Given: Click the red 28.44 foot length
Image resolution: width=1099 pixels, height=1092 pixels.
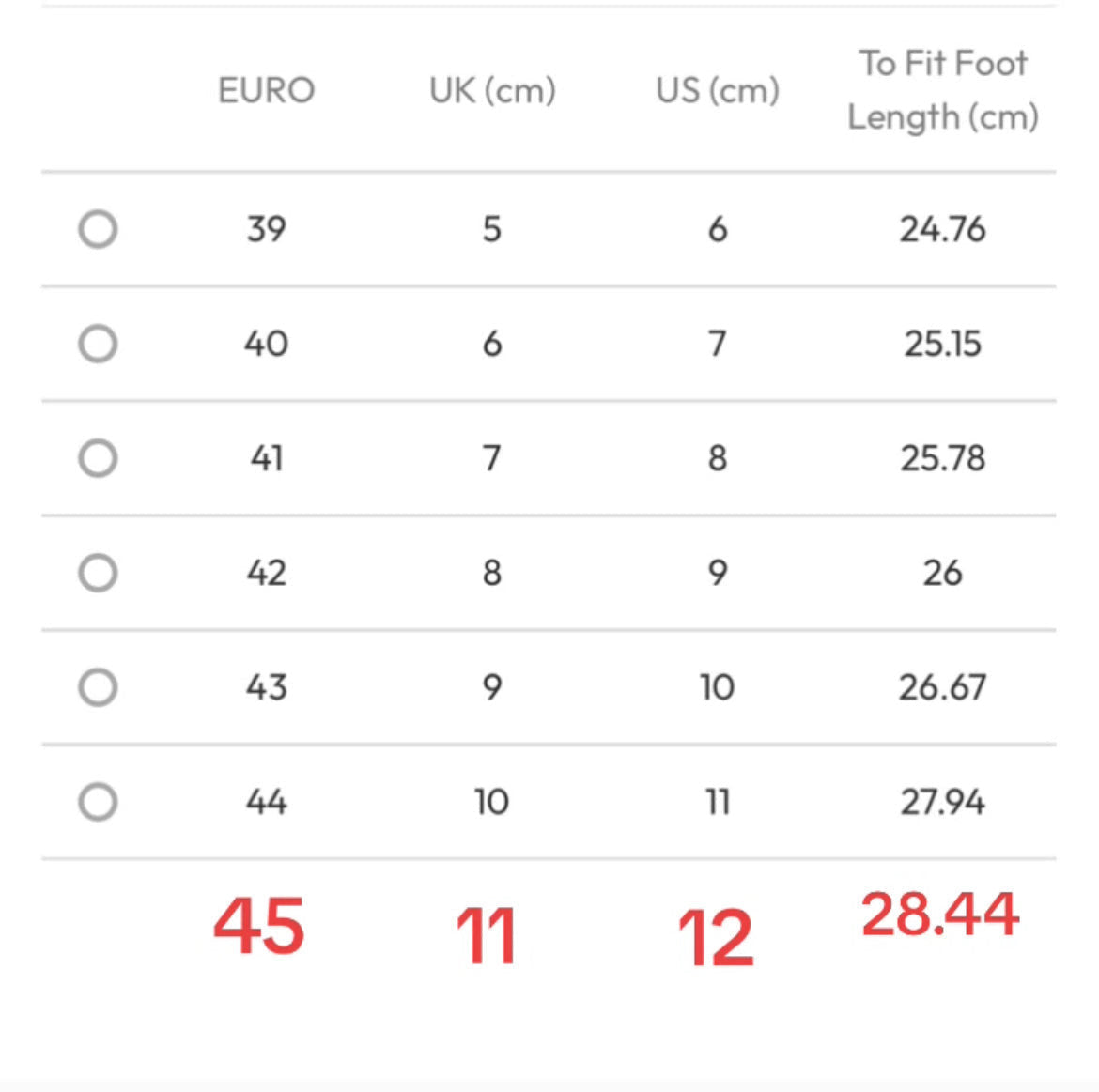Looking at the screenshot, I should pos(940,914).
